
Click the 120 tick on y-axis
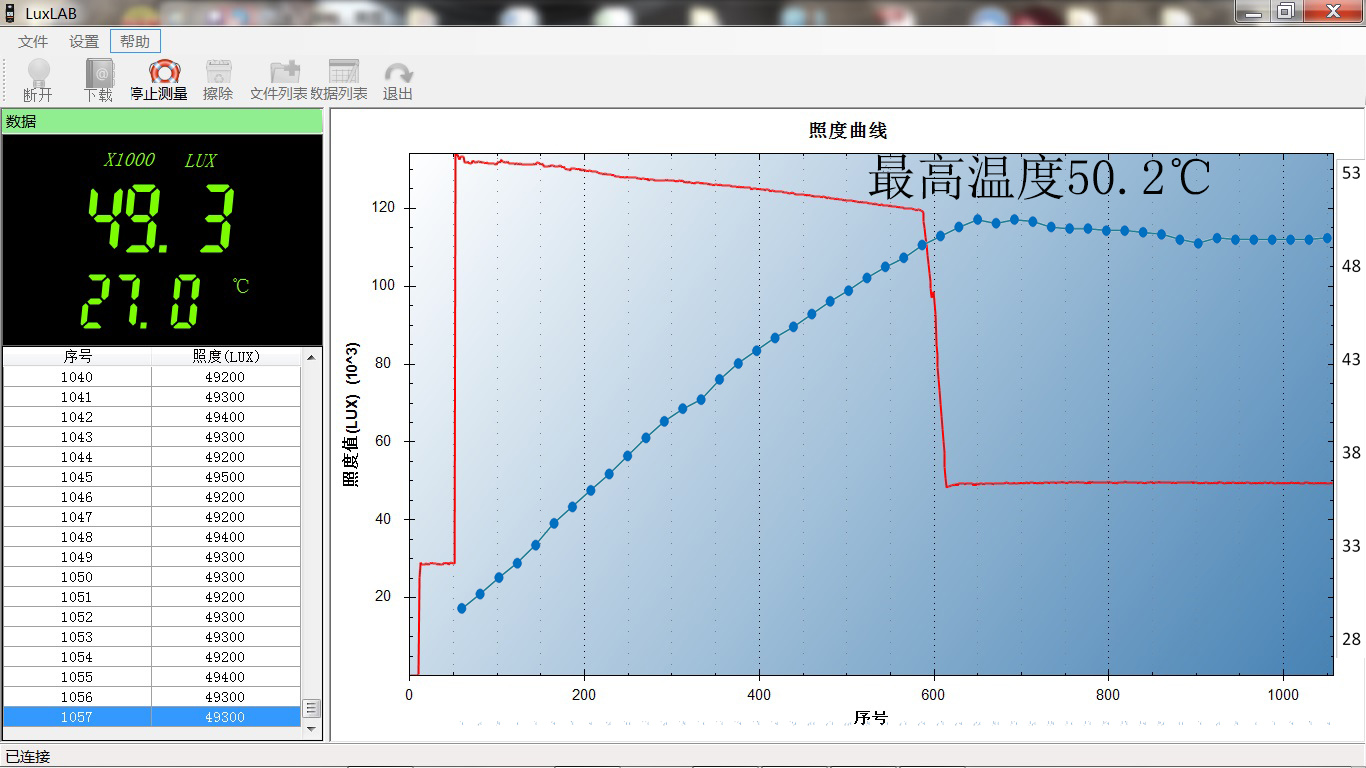pos(385,208)
